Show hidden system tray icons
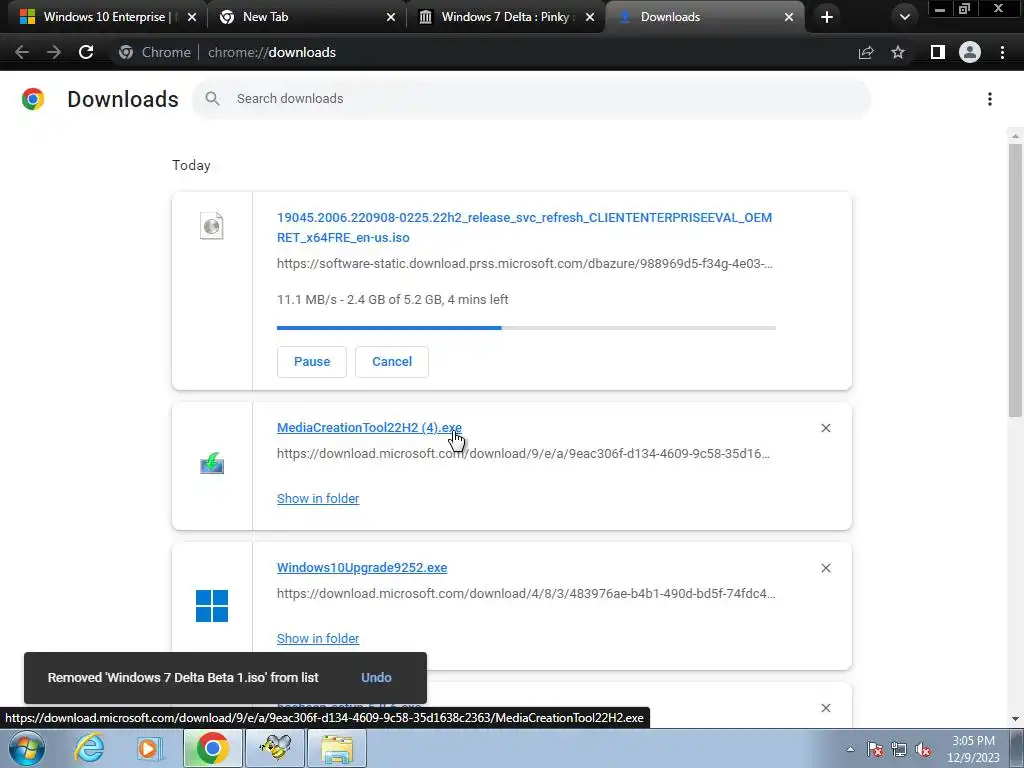 point(850,749)
